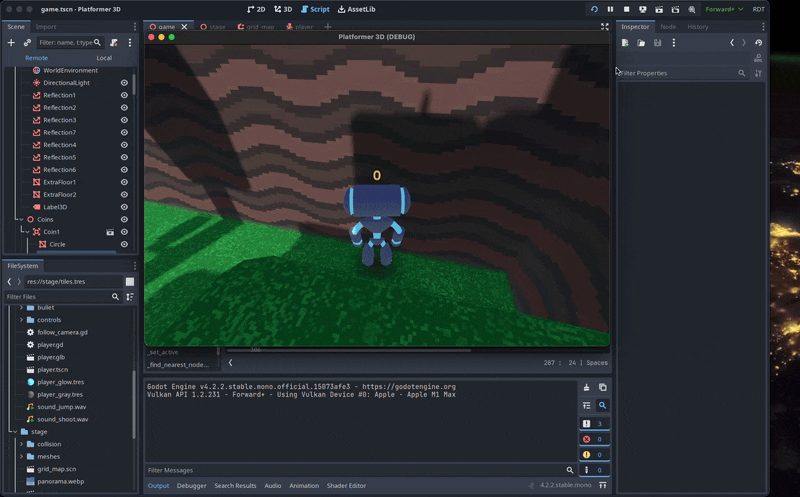800x497 pixels.
Task: Pause the running project
Action: click(x=610, y=9)
